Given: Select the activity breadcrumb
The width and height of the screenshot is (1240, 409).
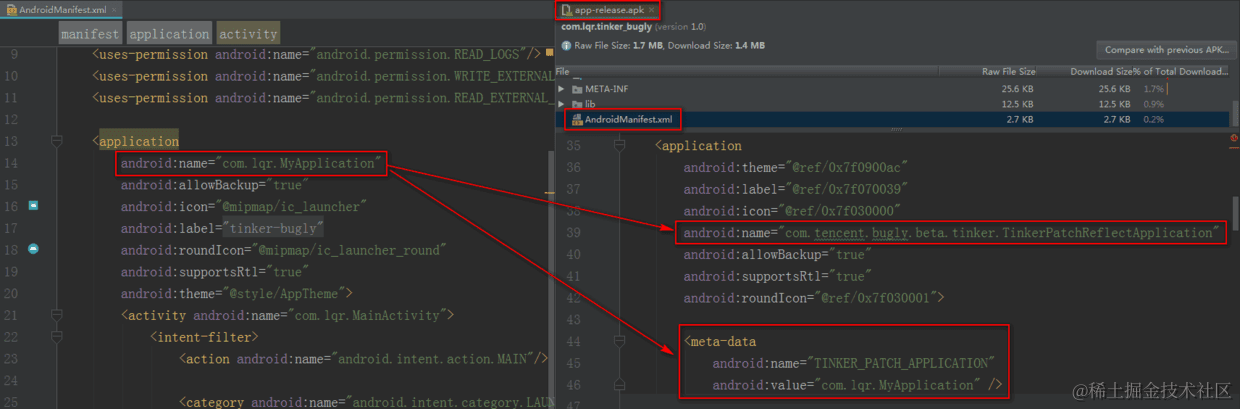Looking at the screenshot, I should (248, 34).
